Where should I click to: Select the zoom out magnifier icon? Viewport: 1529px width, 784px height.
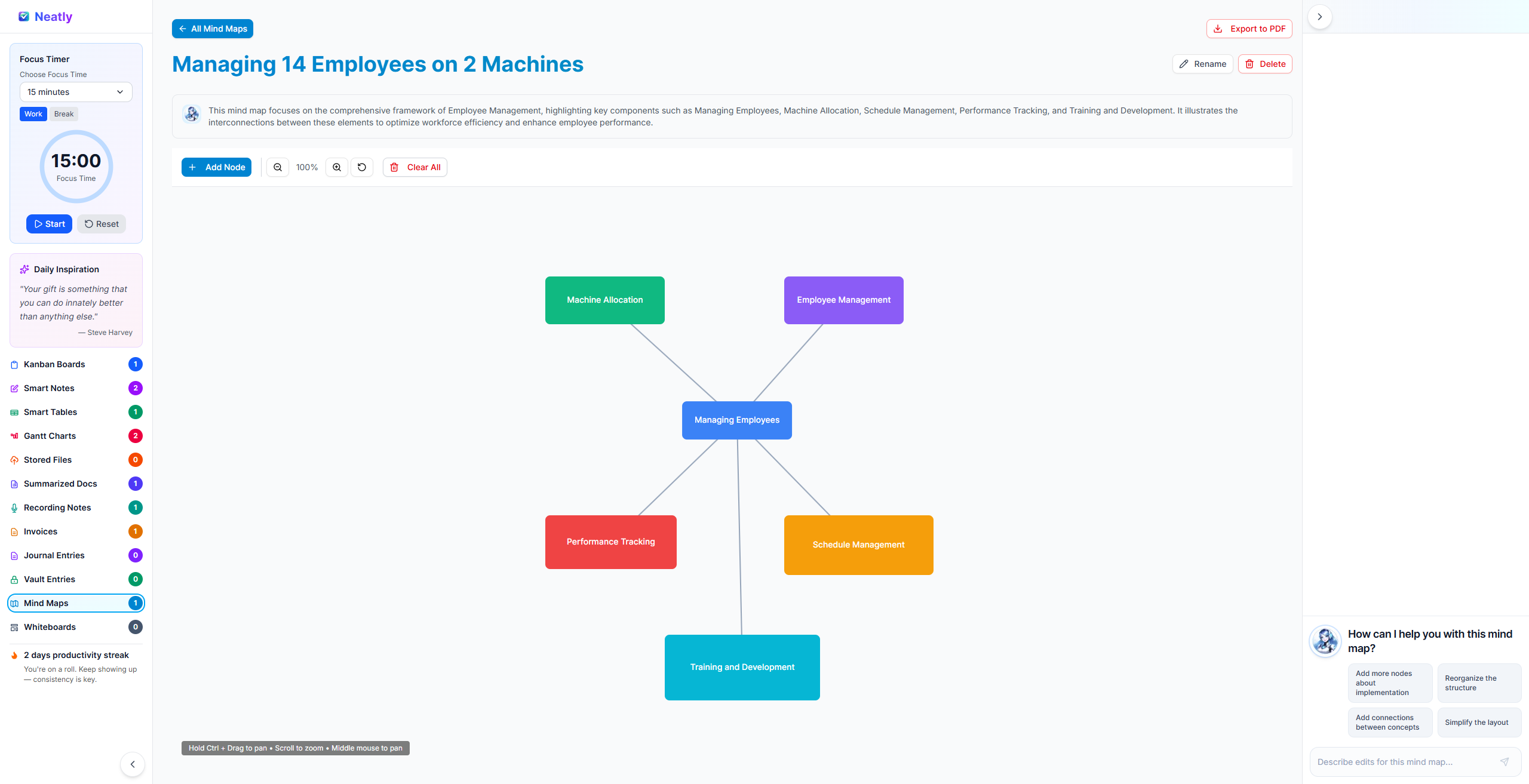point(277,167)
